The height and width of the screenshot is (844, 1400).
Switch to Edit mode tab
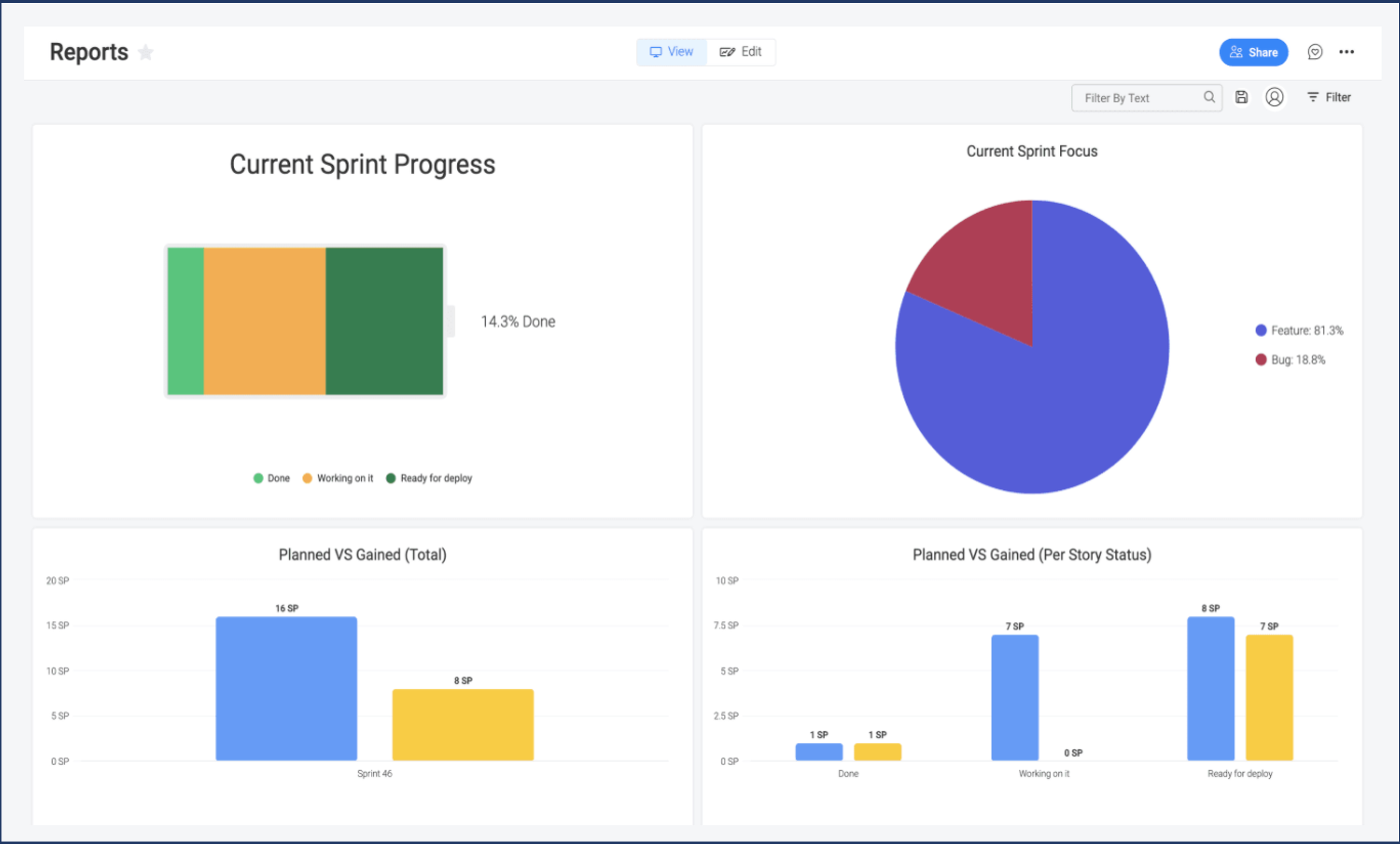(741, 52)
